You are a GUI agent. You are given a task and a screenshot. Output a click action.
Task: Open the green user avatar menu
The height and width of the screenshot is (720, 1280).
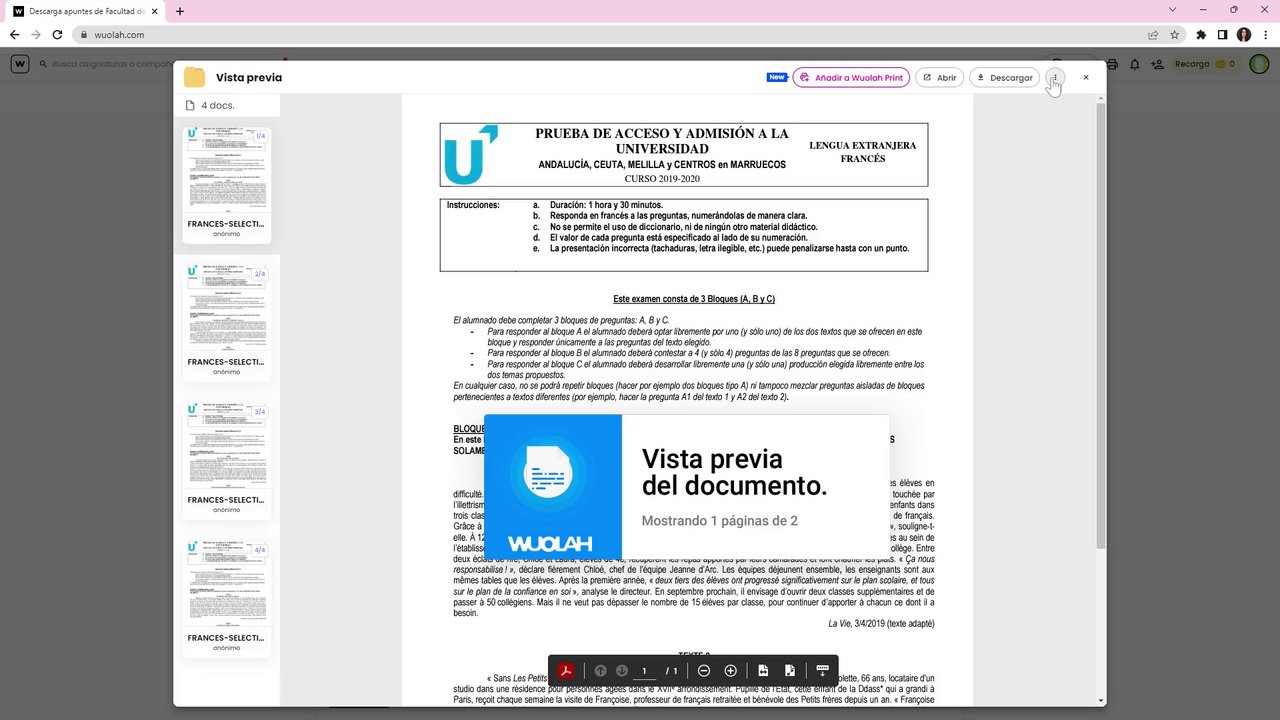1259,64
